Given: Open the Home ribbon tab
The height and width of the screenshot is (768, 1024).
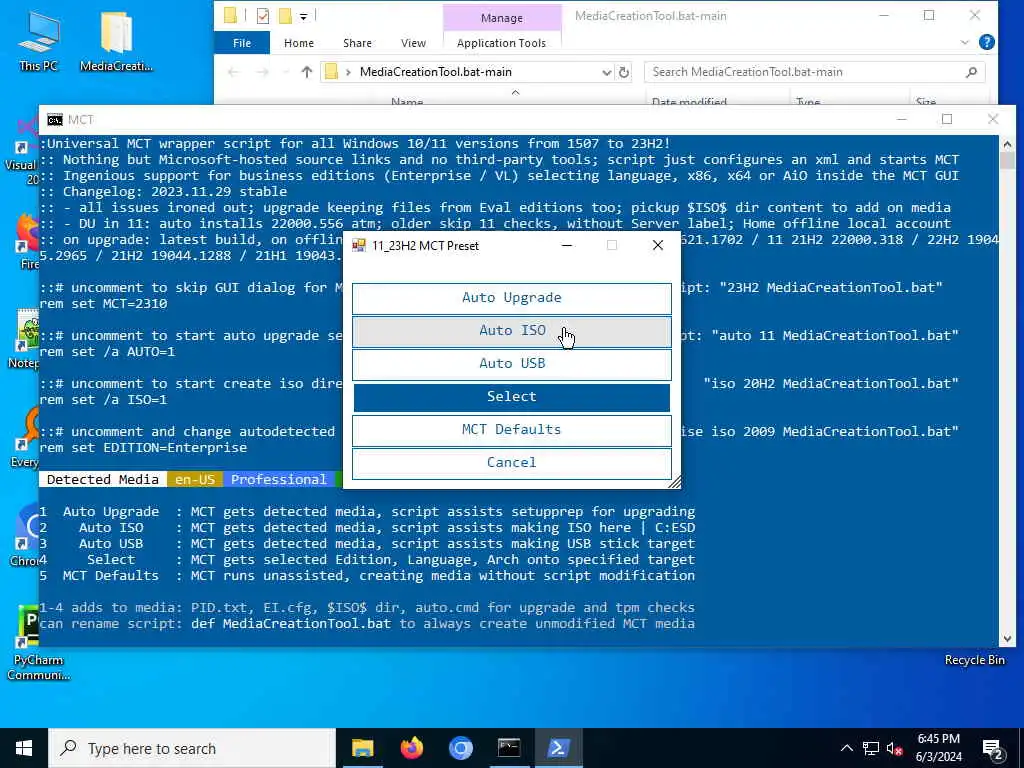Looking at the screenshot, I should [x=298, y=43].
